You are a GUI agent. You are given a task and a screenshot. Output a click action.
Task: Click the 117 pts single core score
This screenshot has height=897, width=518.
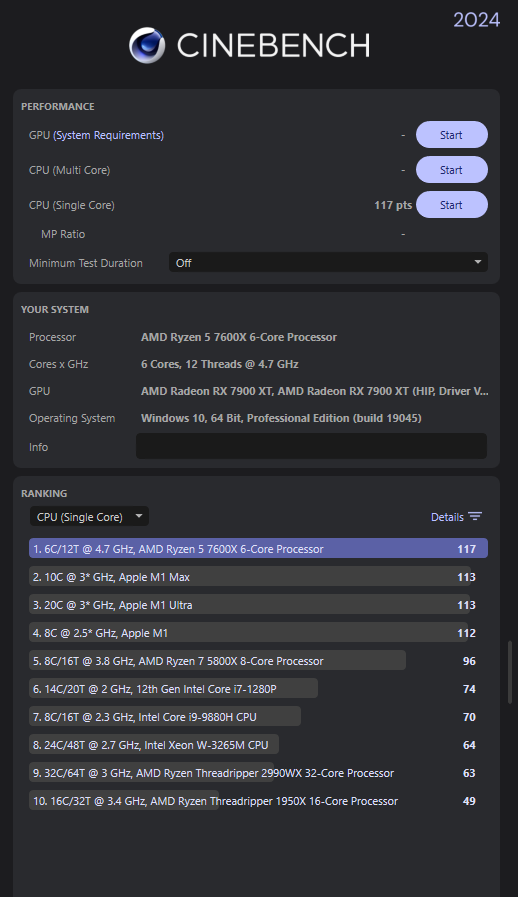393,205
